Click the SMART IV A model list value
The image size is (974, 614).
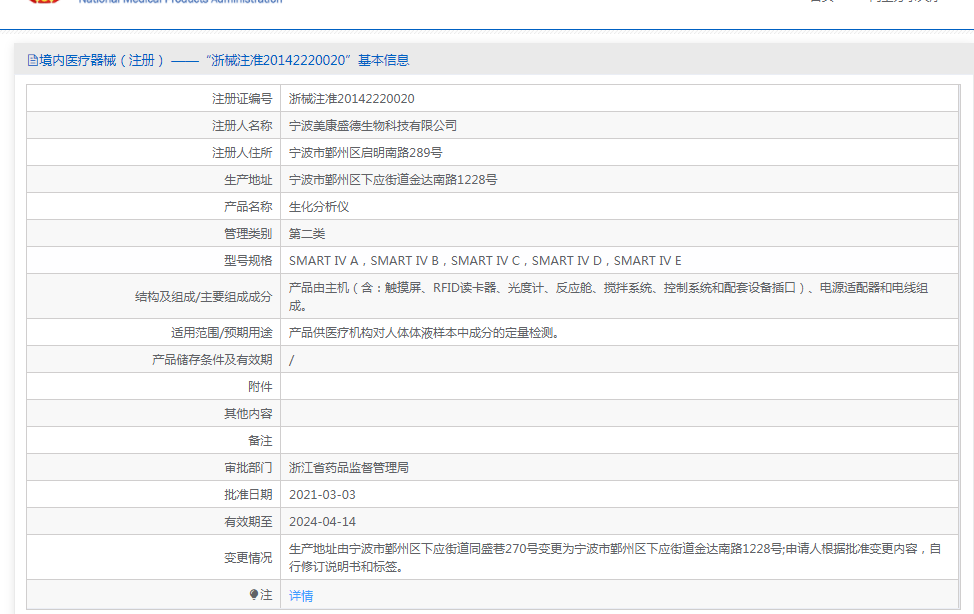[x=485, y=260]
